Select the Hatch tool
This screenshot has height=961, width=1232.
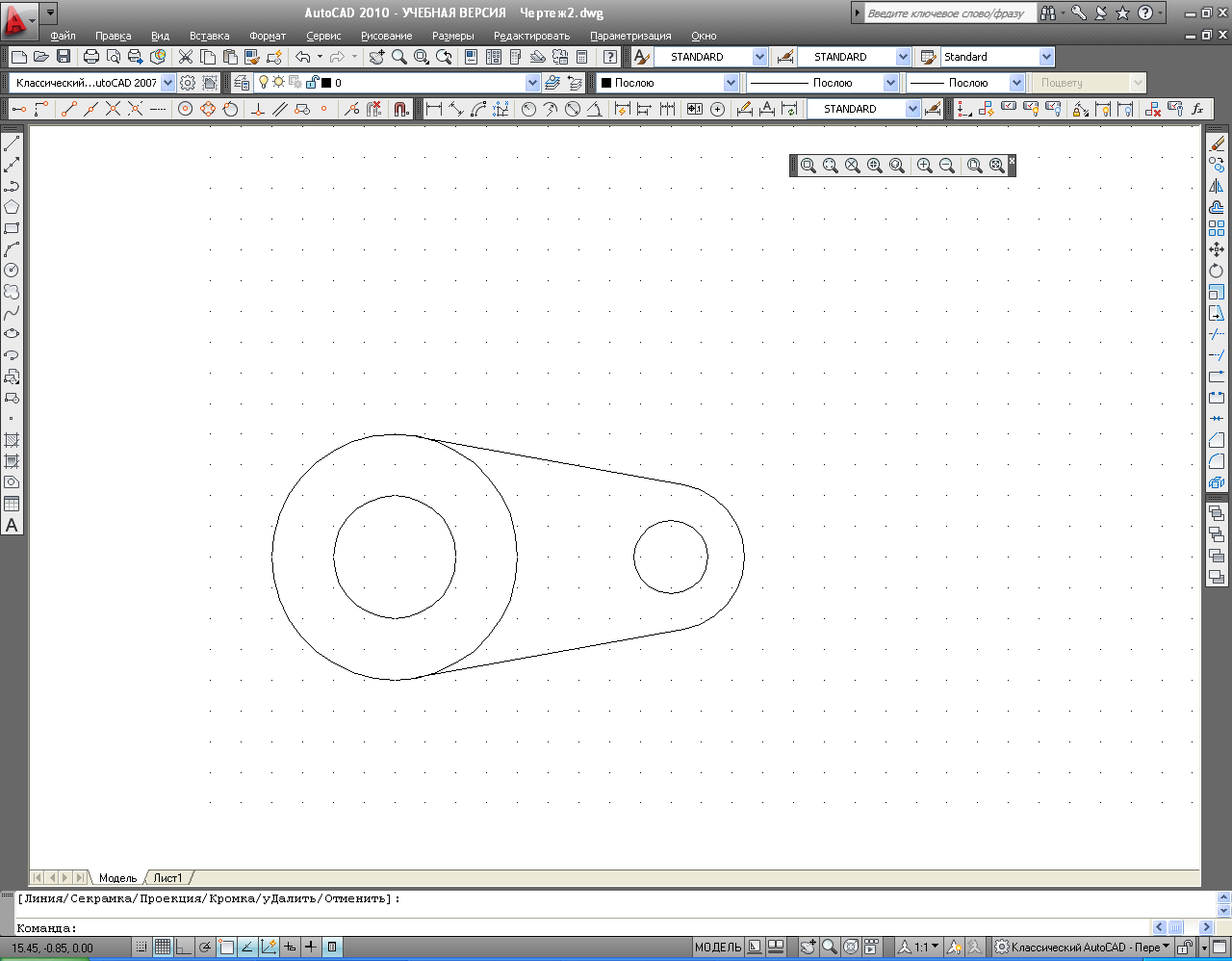click(12, 440)
